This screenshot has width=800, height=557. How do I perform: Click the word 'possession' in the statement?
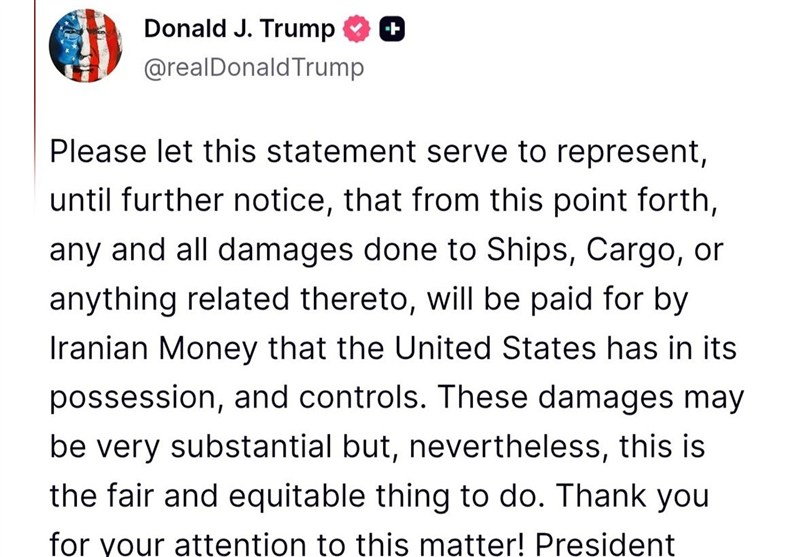pos(132,398)
